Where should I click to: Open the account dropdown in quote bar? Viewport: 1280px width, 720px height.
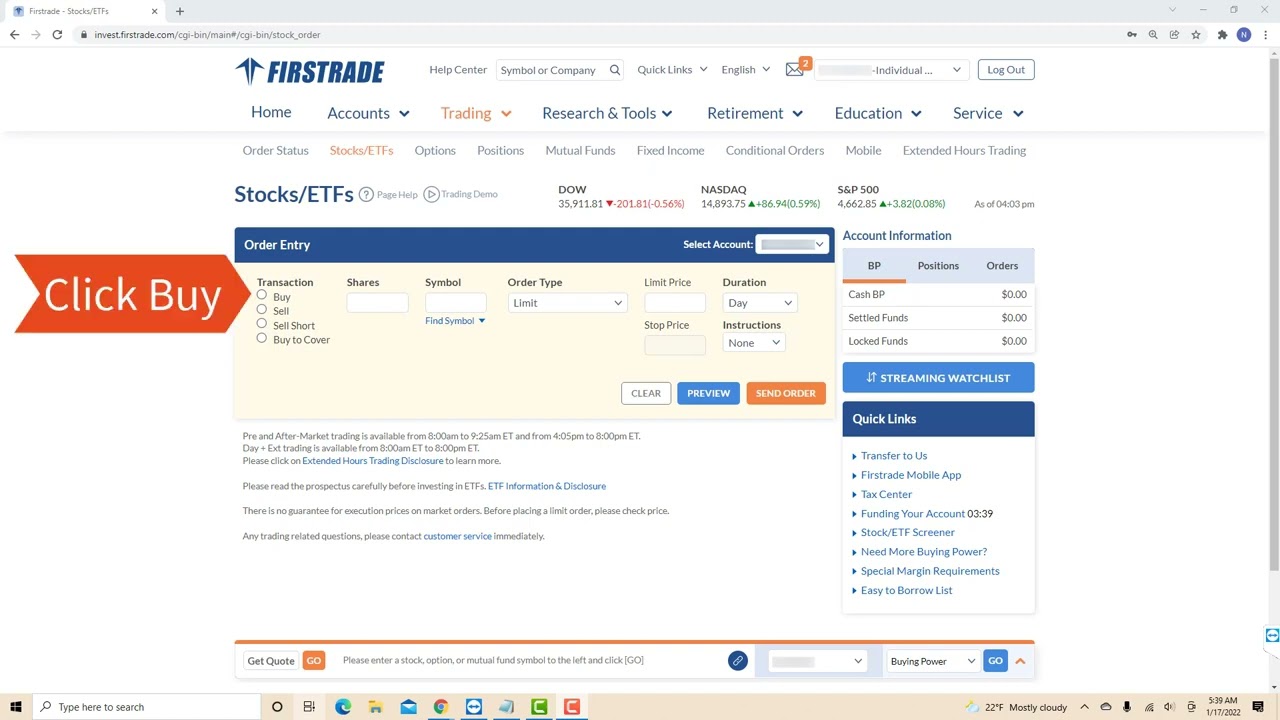tap(817, 661)
